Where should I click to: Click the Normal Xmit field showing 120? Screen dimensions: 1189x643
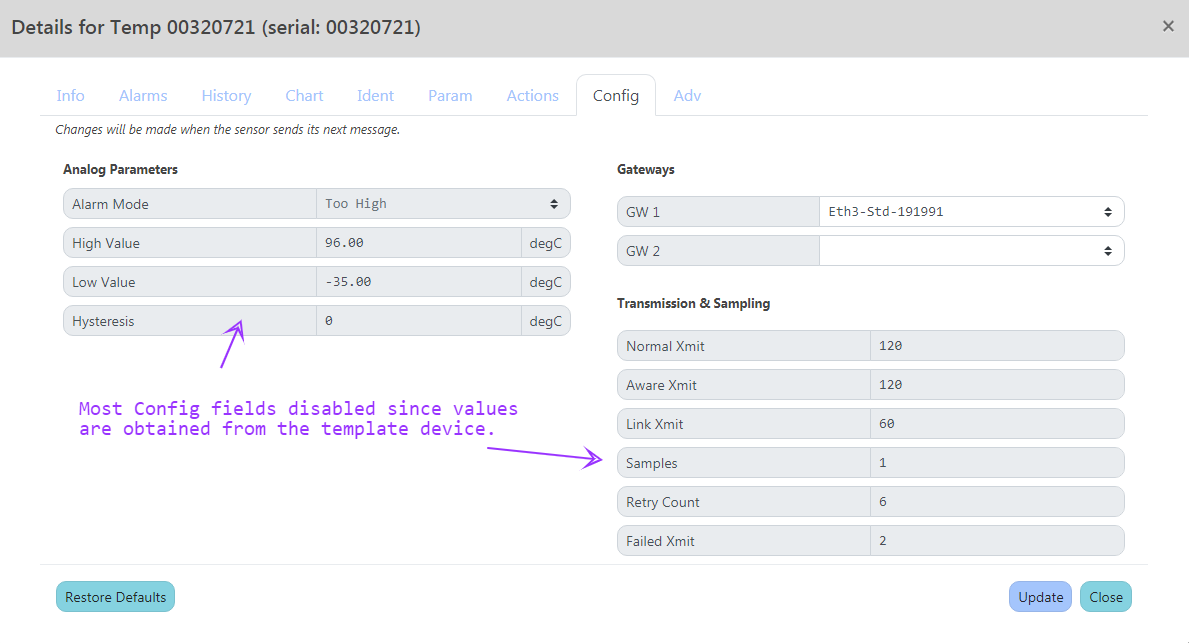pos(997,345)
